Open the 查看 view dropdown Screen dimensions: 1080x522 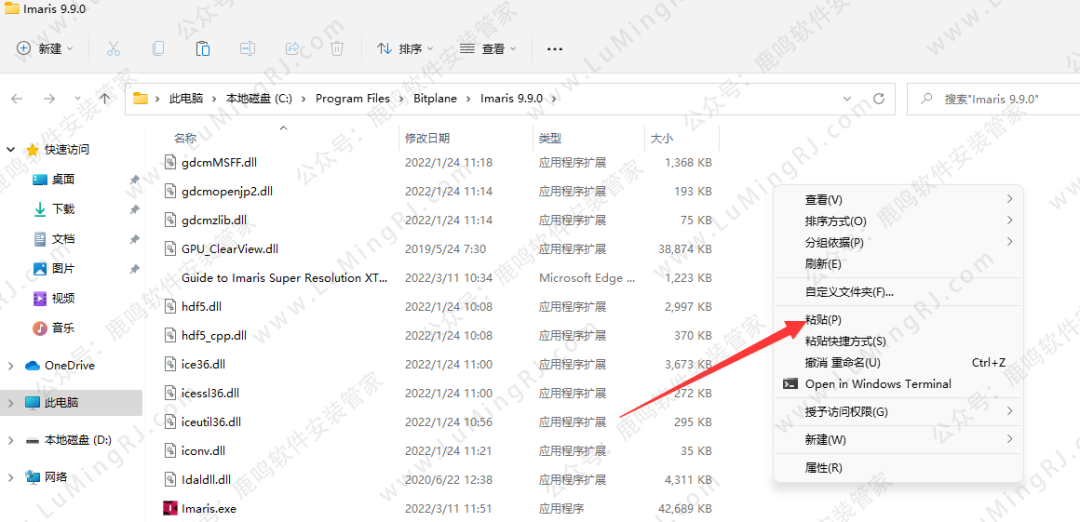click(488, 48)
